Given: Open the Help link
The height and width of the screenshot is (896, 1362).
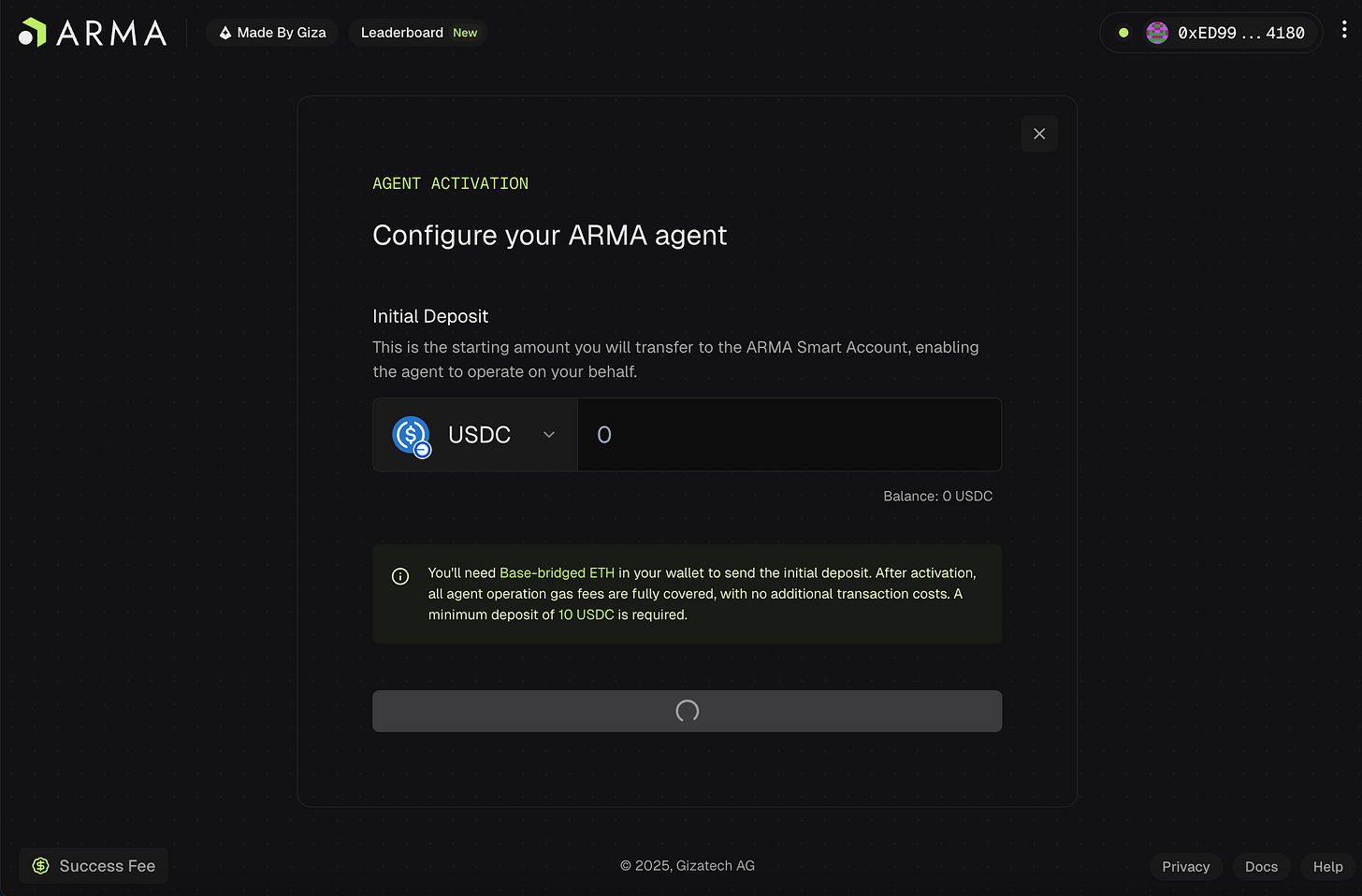Looking at the screenshot, I should (1327, 867).
